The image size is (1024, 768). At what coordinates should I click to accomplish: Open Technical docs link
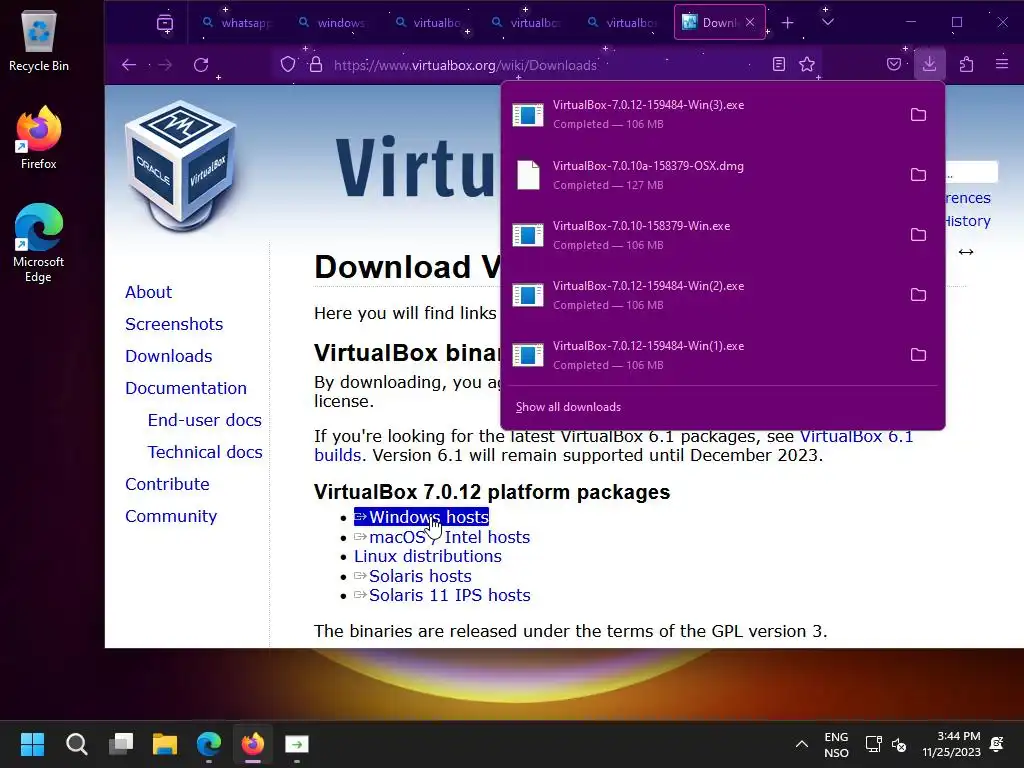click(205, 452)
